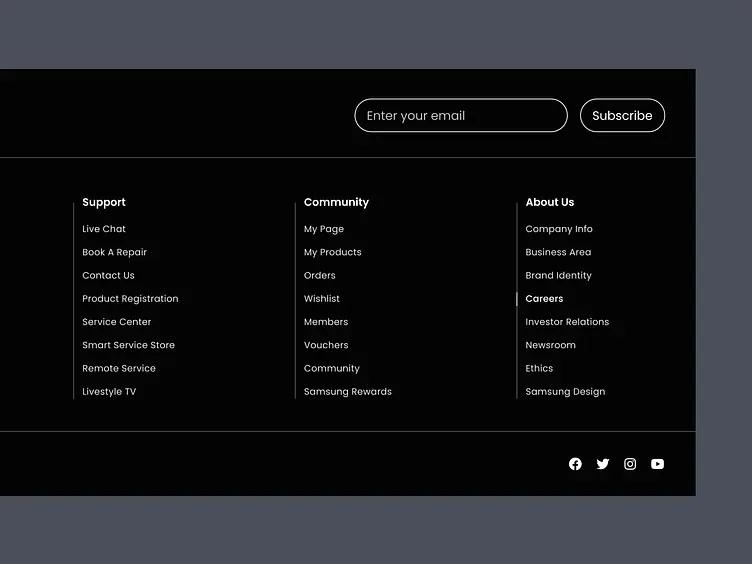Go to Book A Repair
The image size is (752, 564).
point(114,252)
